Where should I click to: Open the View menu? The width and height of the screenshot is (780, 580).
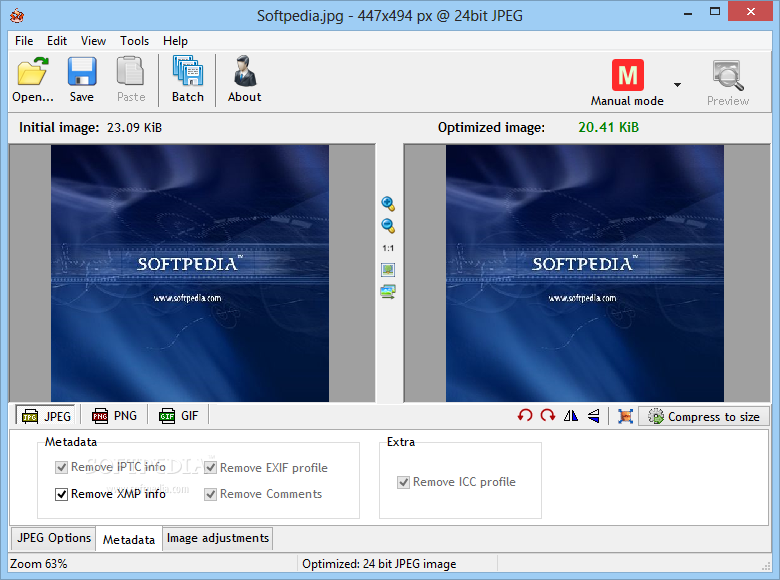[94, 41]
